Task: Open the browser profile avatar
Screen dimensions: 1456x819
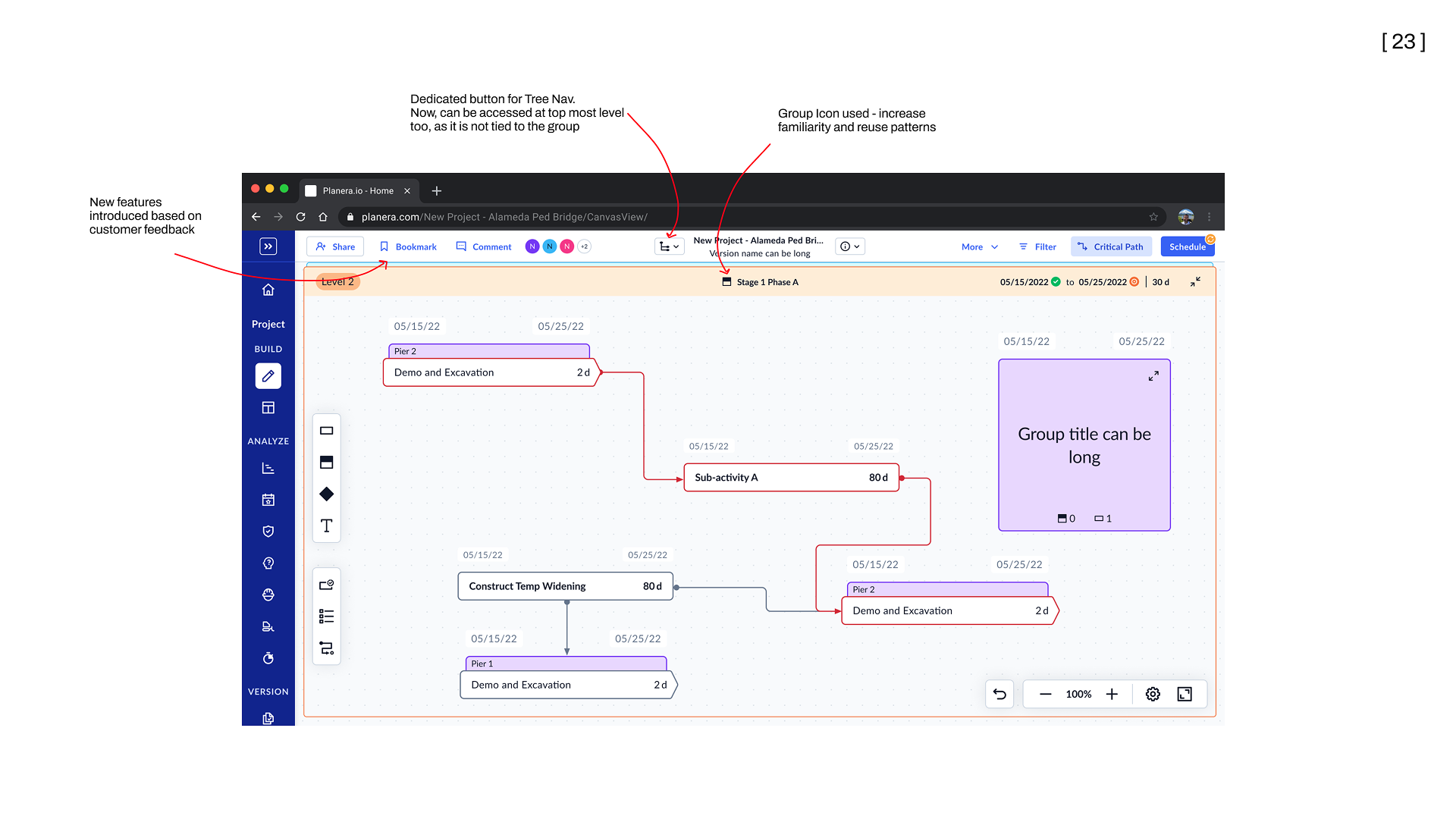Action: tap(1186, 217)
